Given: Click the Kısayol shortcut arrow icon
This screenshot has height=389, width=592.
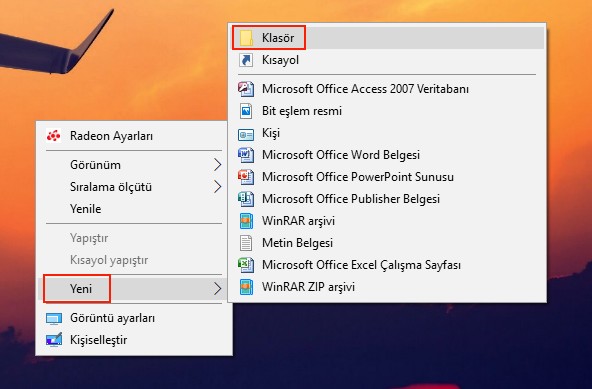Looking at the screenshot, I should pos(246,60).
